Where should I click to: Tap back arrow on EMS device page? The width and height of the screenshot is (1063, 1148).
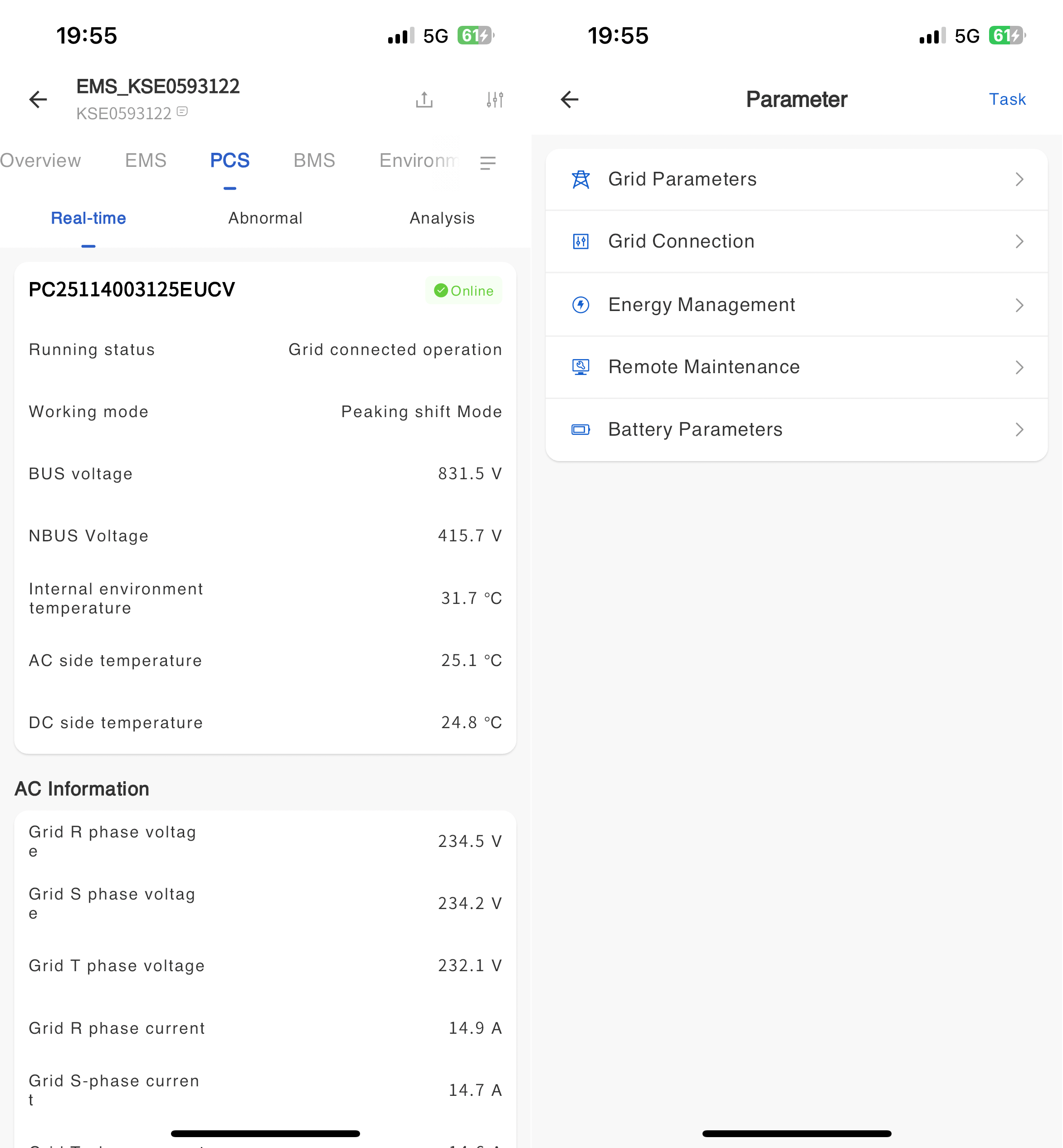point(38,99)
